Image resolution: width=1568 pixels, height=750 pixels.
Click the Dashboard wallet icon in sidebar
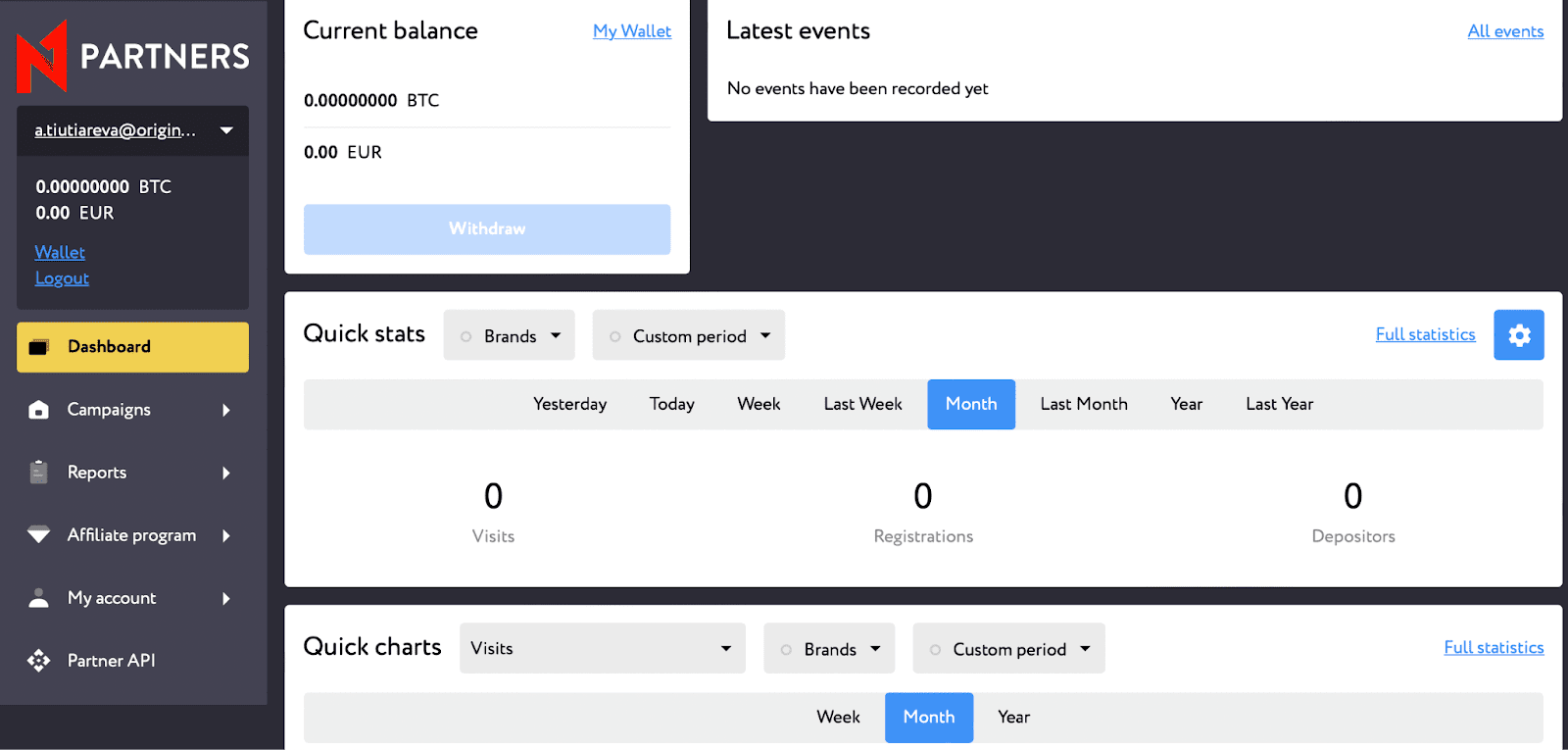(x=39, y=347)
